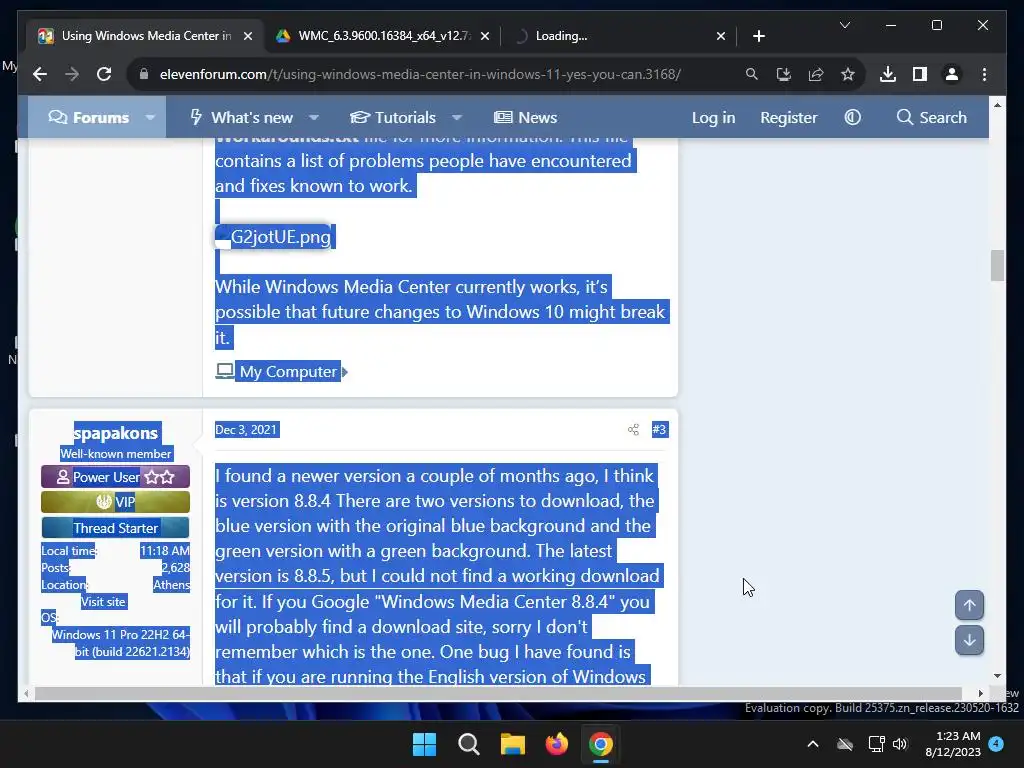The image size is (1024, 768).
Task: Close the Using Windows Media Center tab
Action: click(x=248, y=36)
